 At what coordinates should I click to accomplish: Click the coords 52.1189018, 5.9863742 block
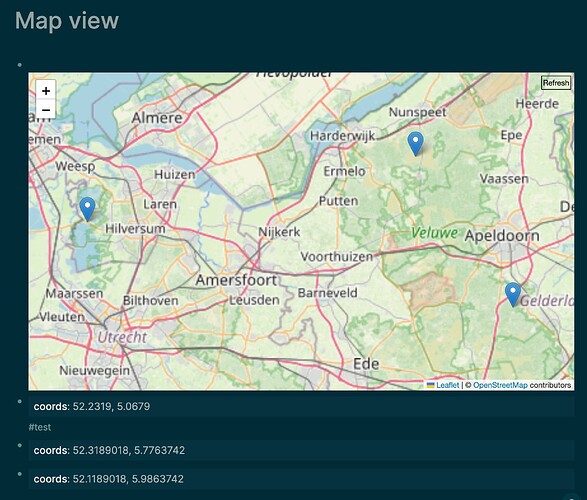[301, 479]
